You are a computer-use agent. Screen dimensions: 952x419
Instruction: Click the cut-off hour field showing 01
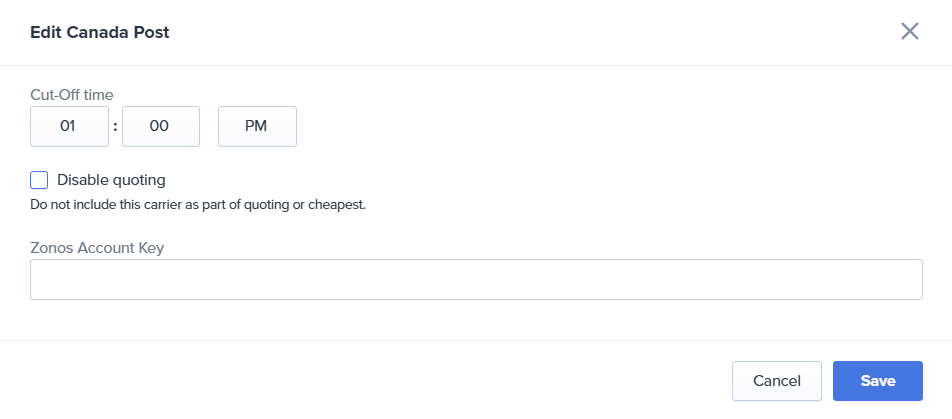click(69, 127)
